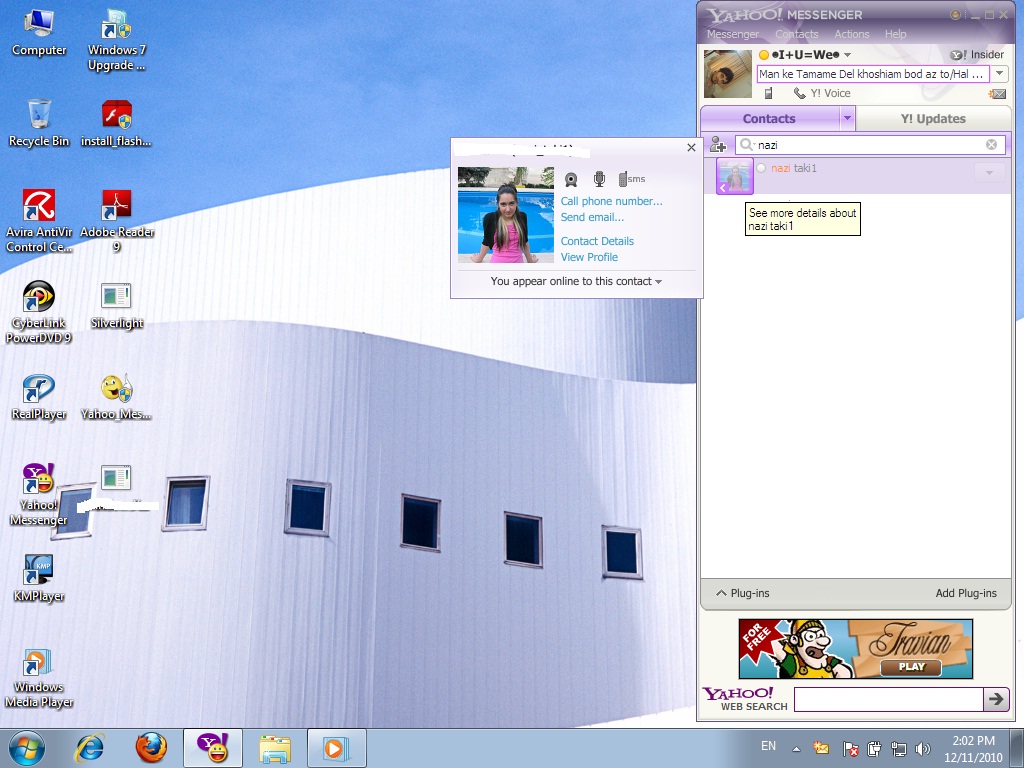
Task: Show hidden system tray icons
Action: (796, 749)
